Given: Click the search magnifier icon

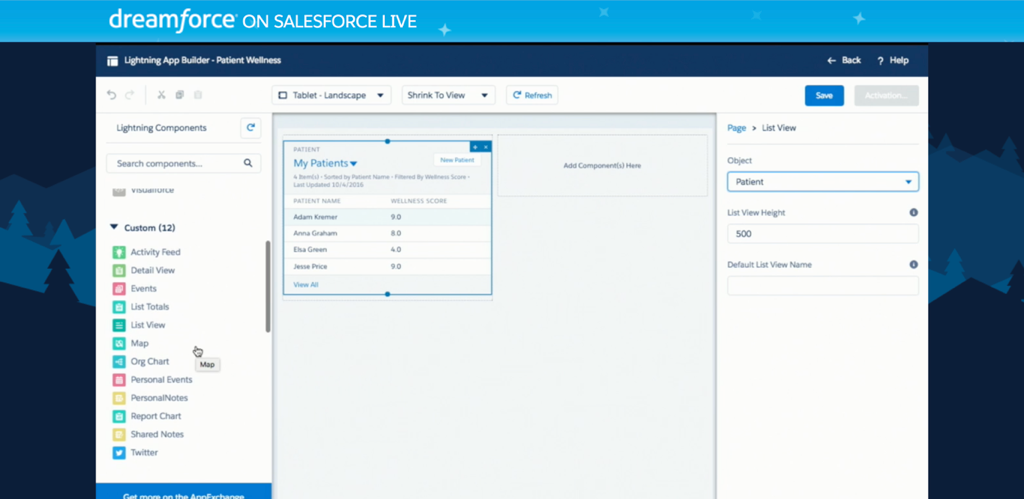Looking at the screenshot, I should point(248,163).
